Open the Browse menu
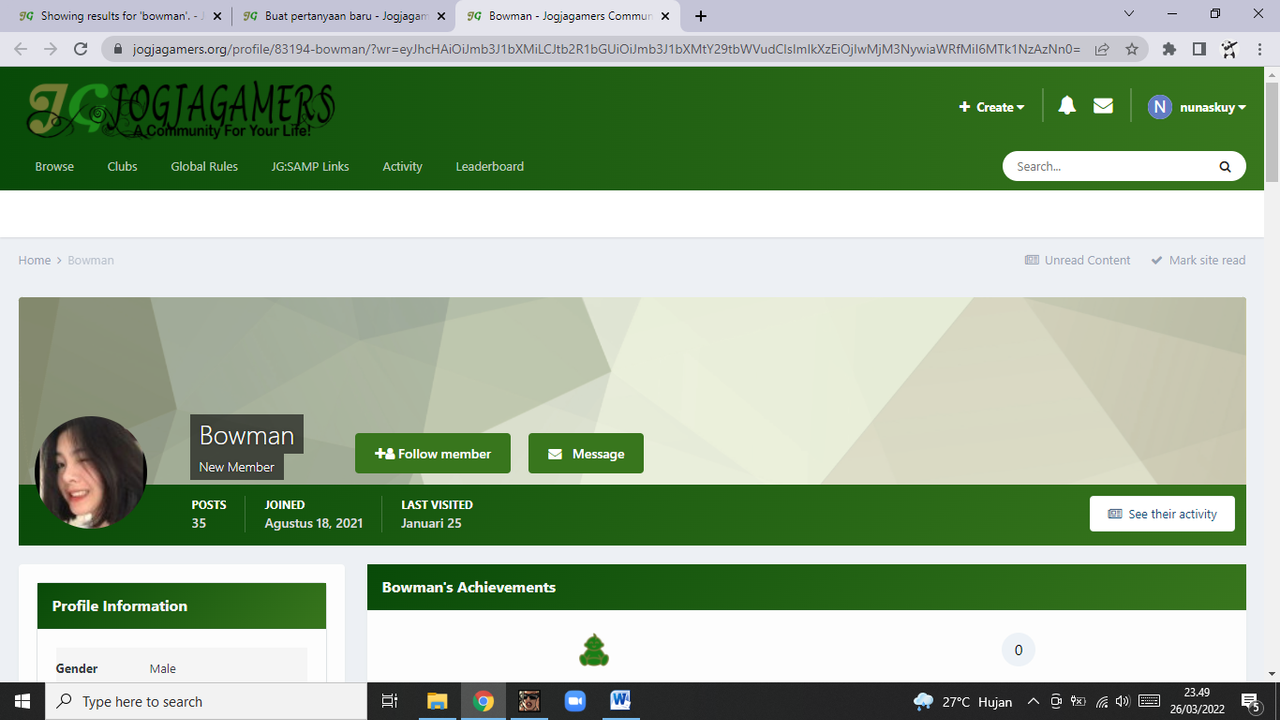This screenshot has width=1280, height=720. (54, 166)
